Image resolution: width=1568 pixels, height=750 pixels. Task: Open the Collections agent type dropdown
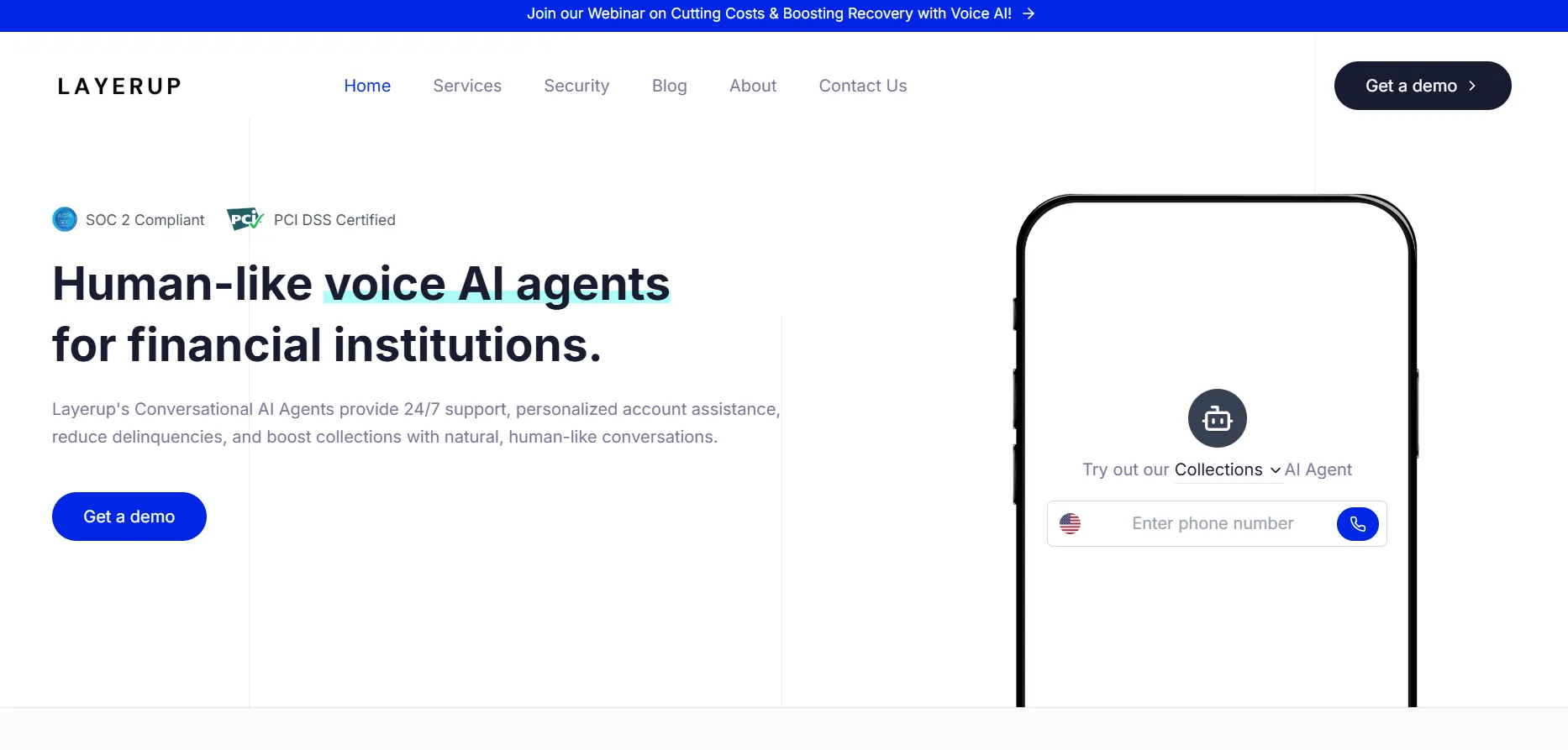1228,469
